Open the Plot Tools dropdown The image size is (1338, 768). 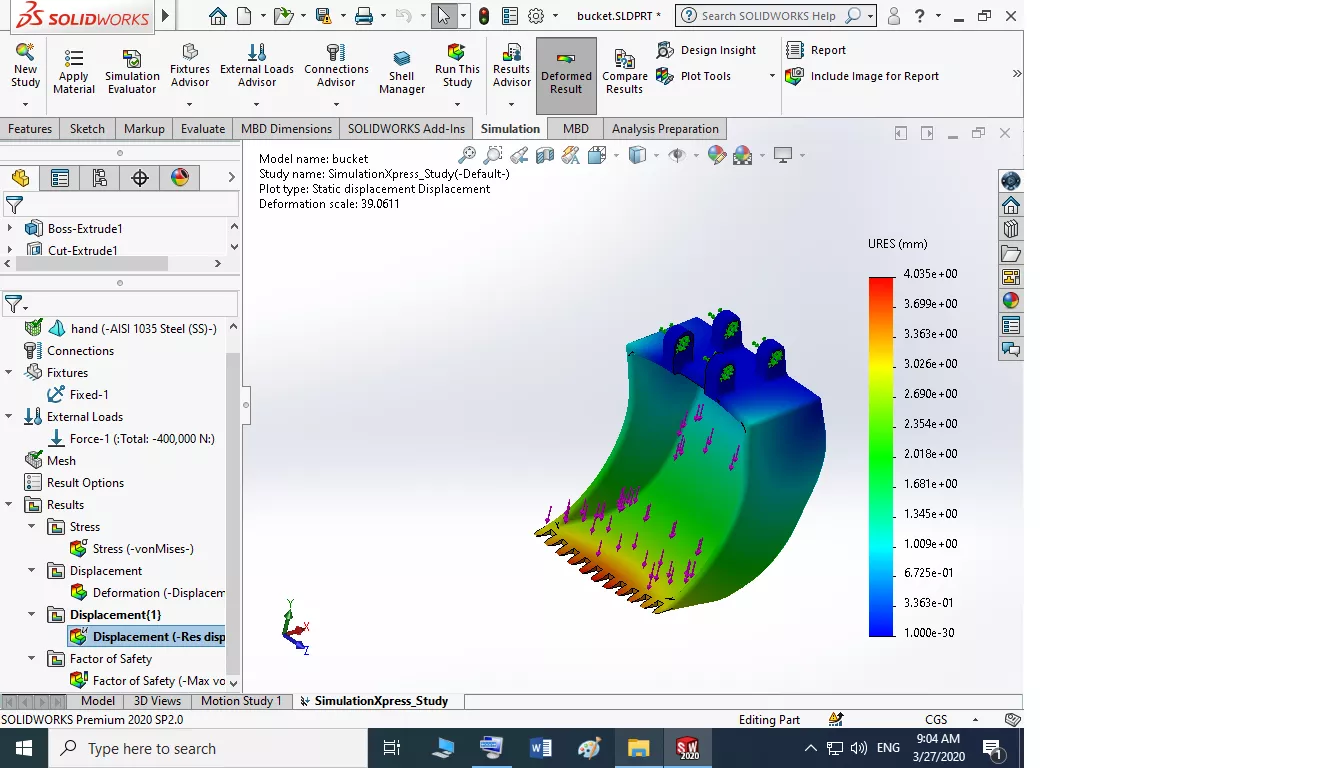pyautogui.click(x=772, y=76)
